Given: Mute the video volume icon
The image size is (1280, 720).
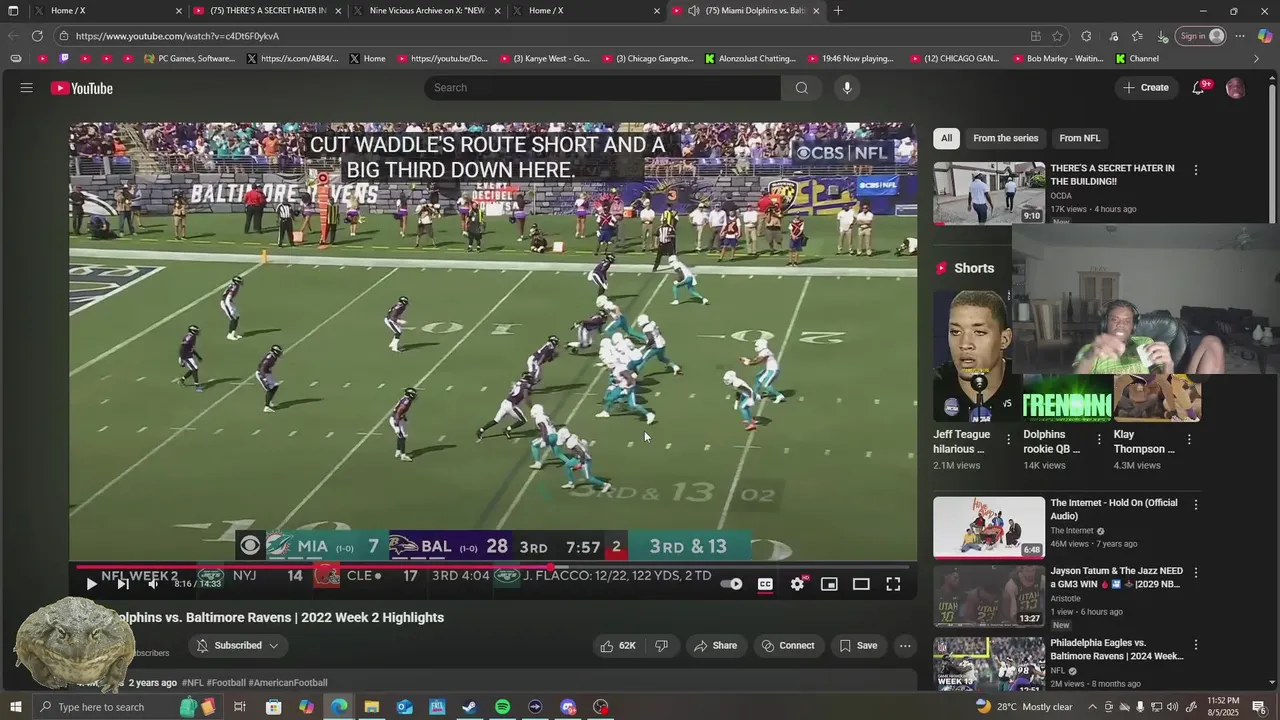Looking at the screenshot, I should [x=153, y=584].
